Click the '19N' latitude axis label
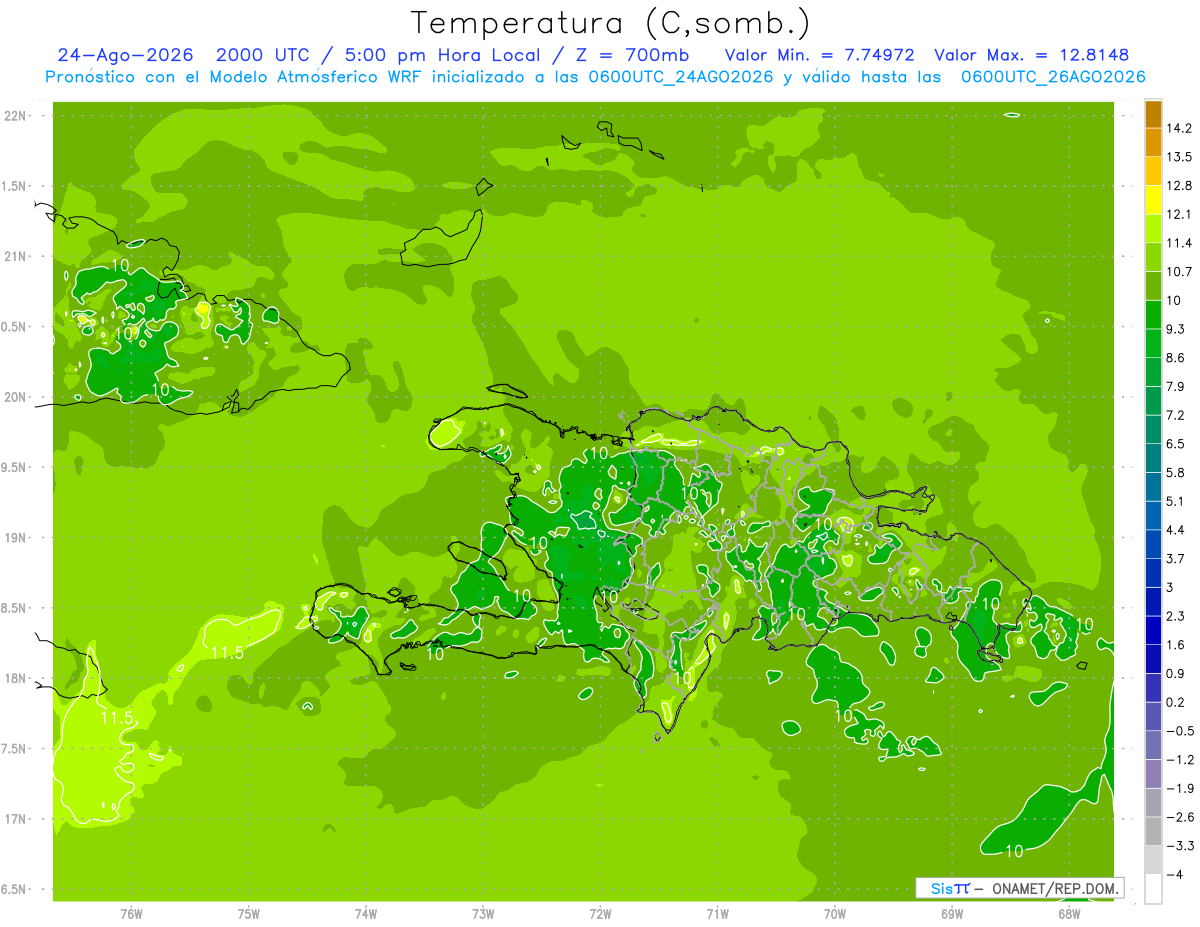The image size is (1200, 927). [x=15, y=538]
